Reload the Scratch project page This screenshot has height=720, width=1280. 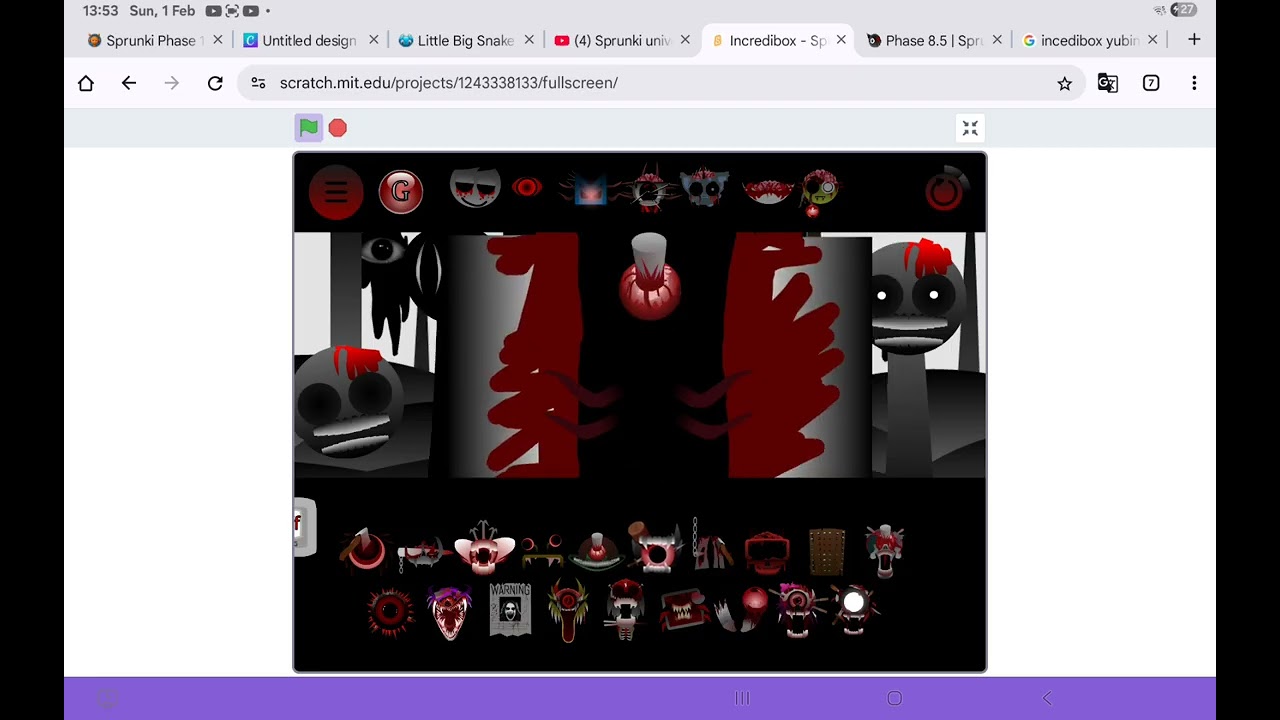click(215, 83)
